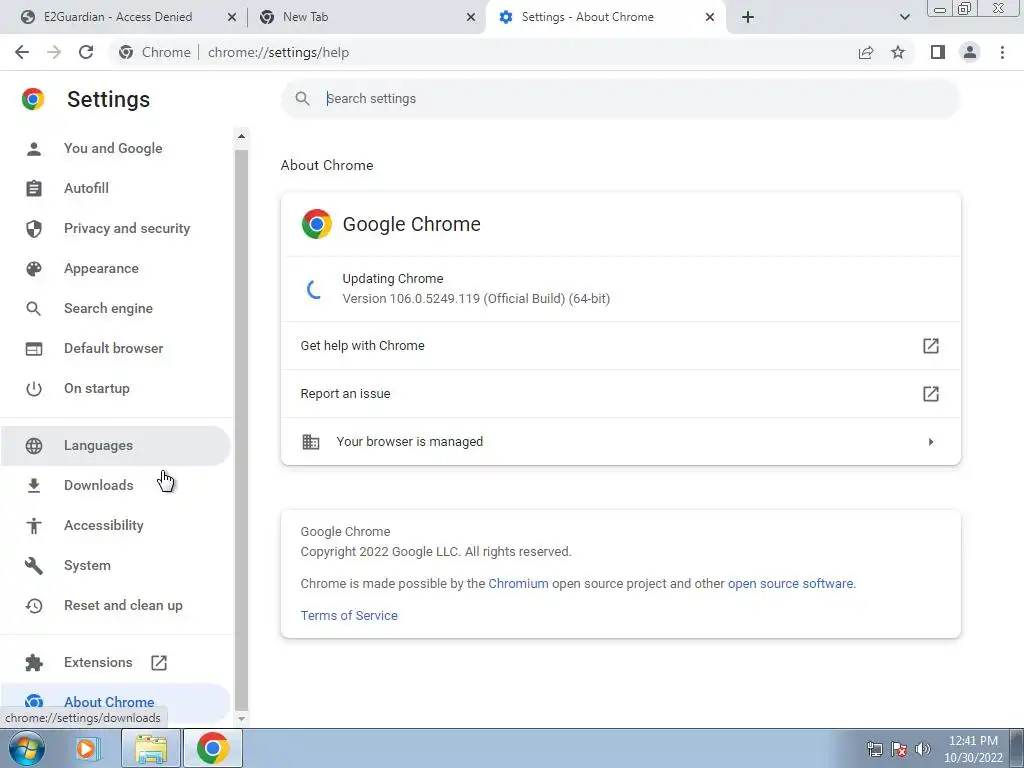Screen dimensions: 1024x768
Task: Open the file explorer taskbar icon
Action: [151, 748]
